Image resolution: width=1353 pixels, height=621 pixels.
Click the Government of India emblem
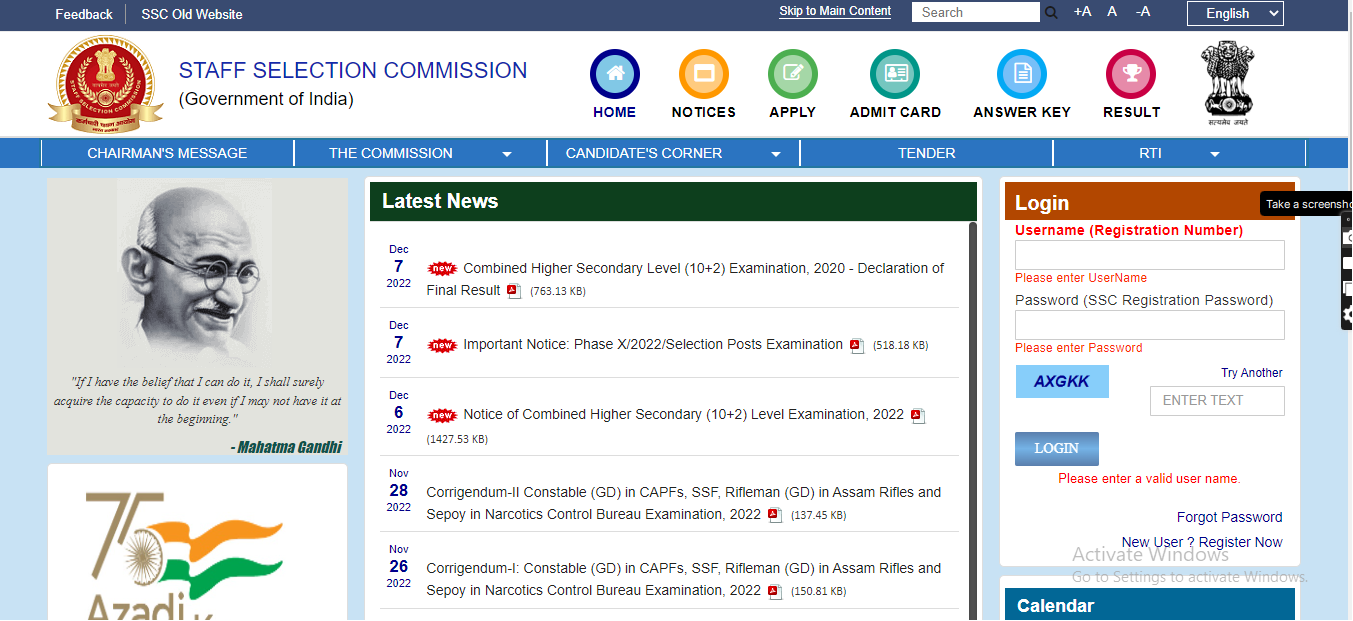[1227, 83]
